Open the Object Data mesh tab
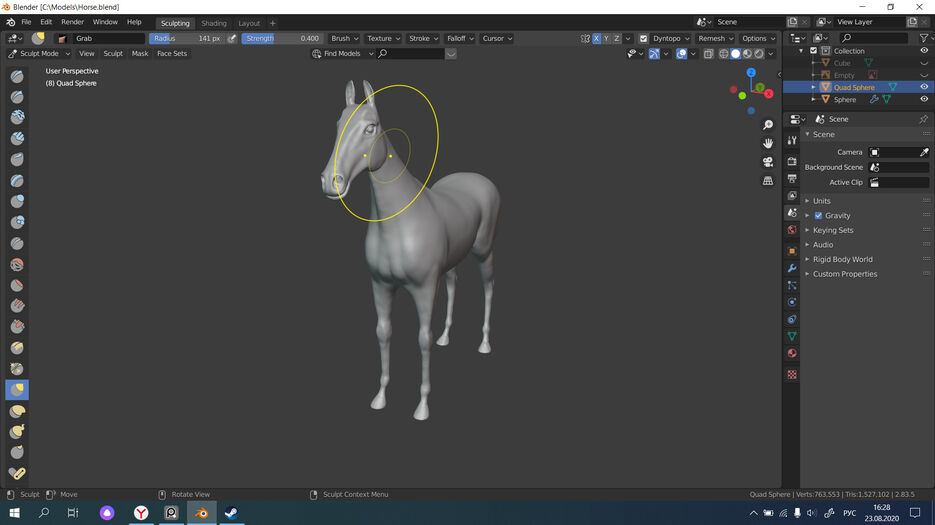This screenshot has width=935, height=525. tap(792, 336)
